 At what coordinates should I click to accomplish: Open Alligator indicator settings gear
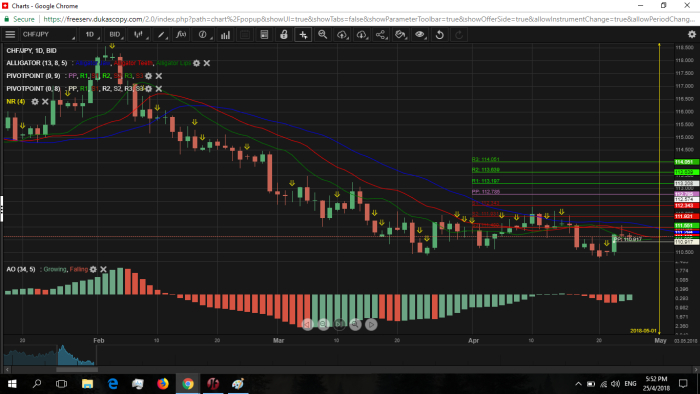pyautogui.click(x=196, y=63)
